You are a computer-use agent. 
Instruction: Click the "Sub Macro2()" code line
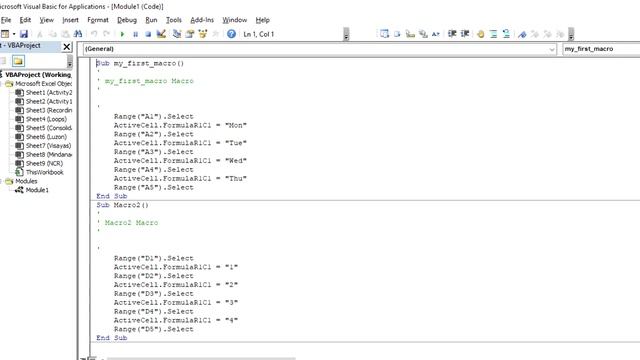pyautogui.click(x=122, y=205)
